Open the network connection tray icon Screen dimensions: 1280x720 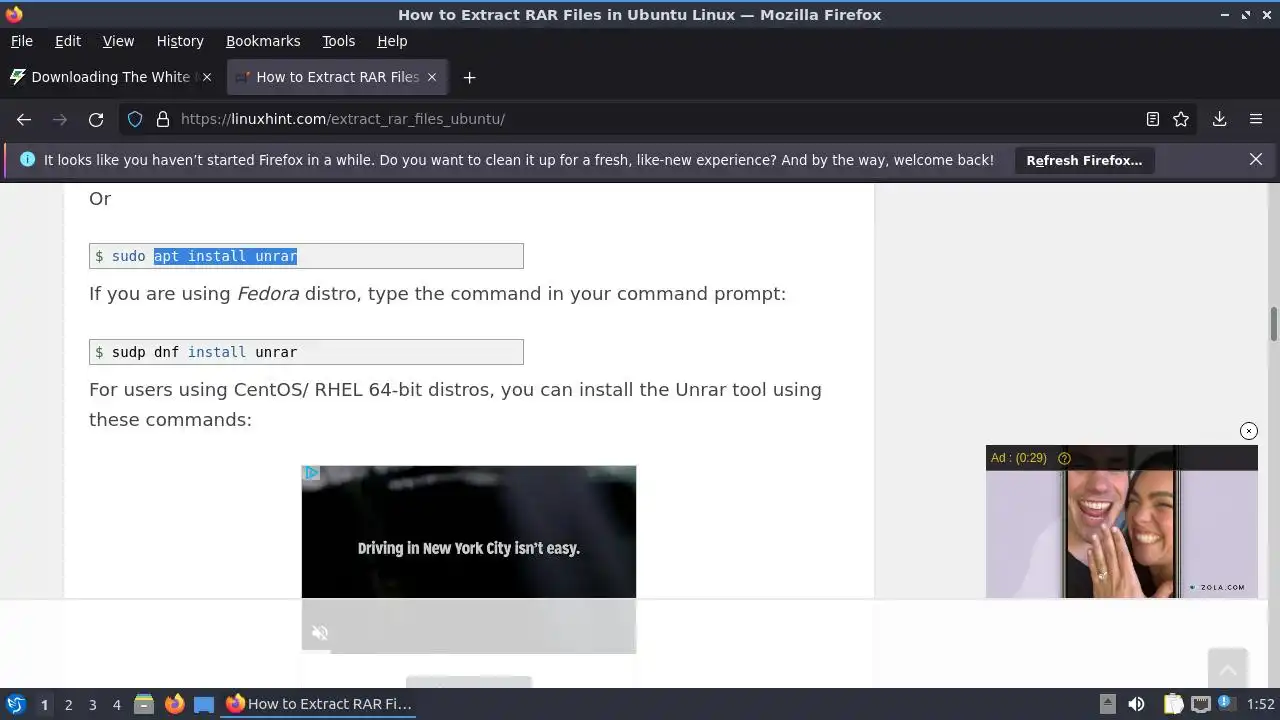[1201, 704]
